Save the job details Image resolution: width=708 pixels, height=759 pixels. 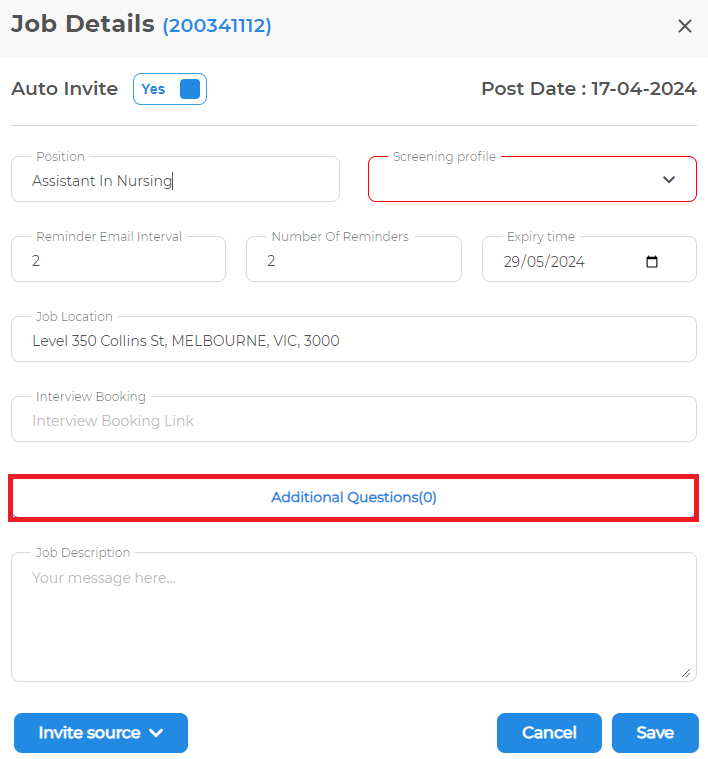(x=655, y=732)
